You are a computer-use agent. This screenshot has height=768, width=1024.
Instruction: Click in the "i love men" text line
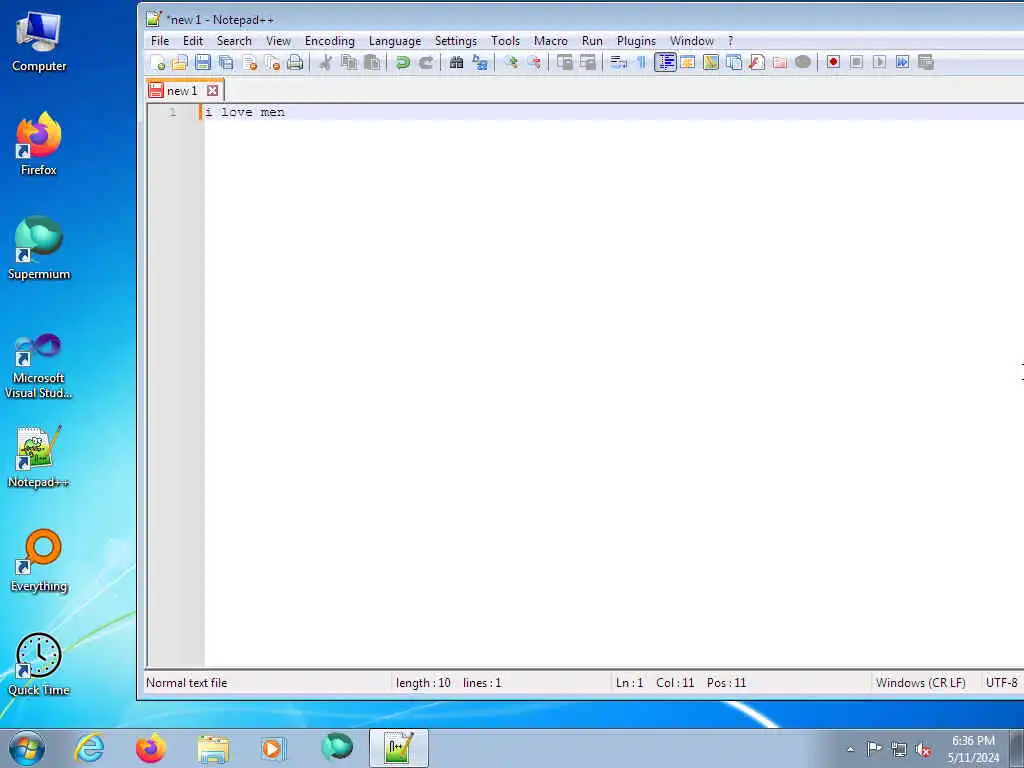[245, 112]
